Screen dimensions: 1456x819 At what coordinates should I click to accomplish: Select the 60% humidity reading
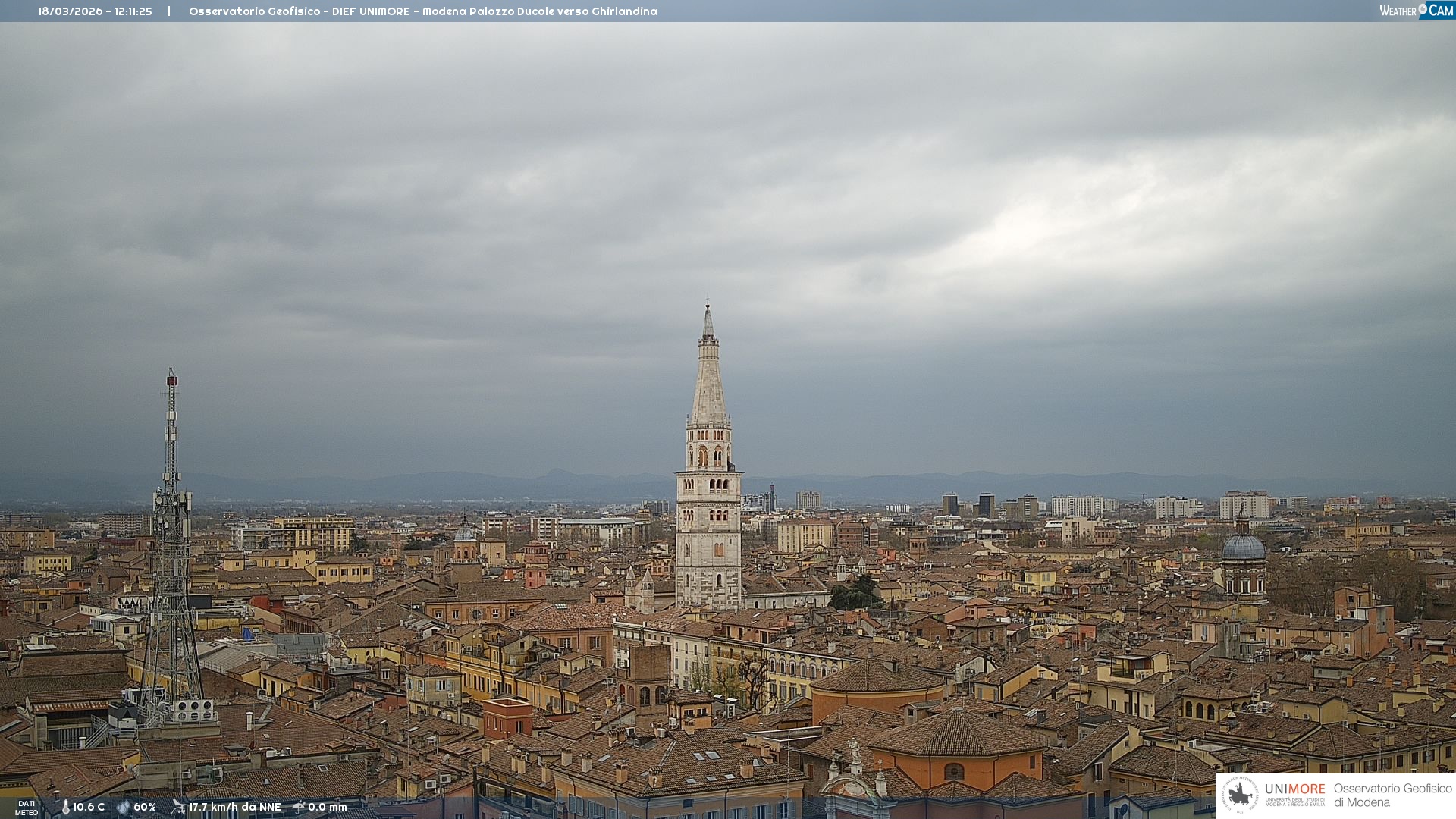point(145,808)
